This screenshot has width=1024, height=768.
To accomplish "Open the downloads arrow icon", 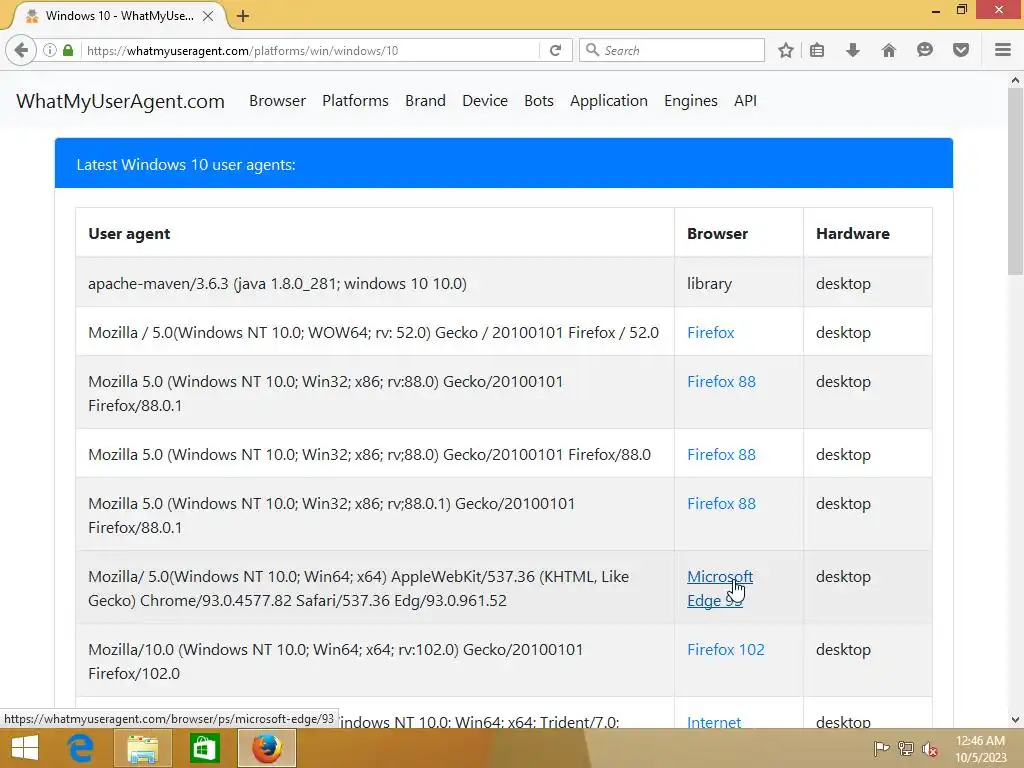I will pyautogui.click(x=853, y=50).
